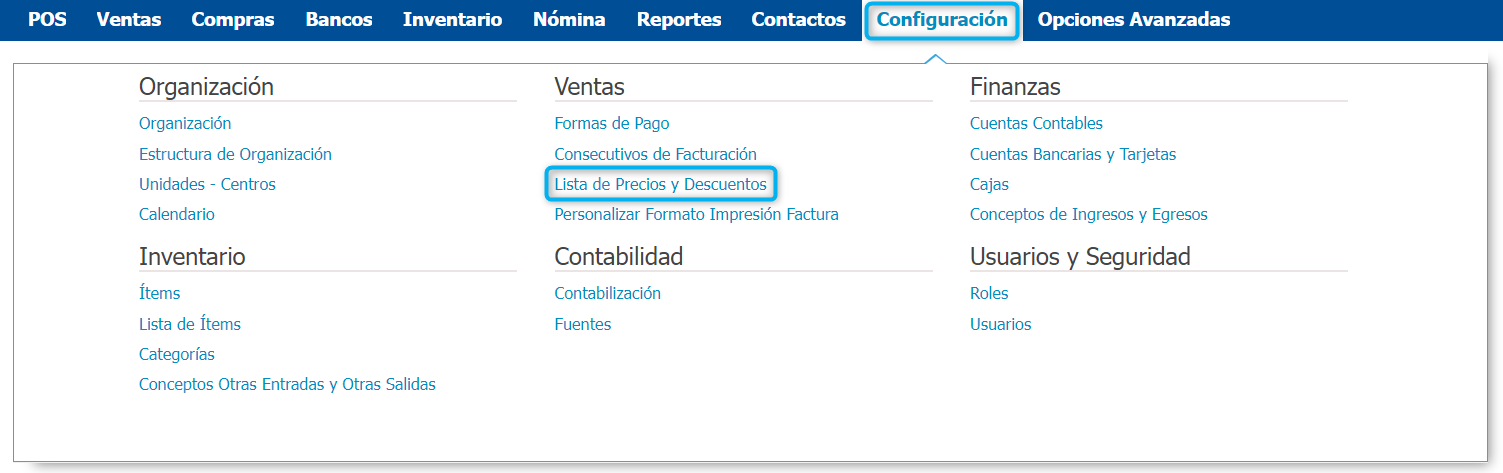Image resolution: width=1503 pixels, height=473 pixels.
Task: Open the Contabilización link
Action: (608, 293)
